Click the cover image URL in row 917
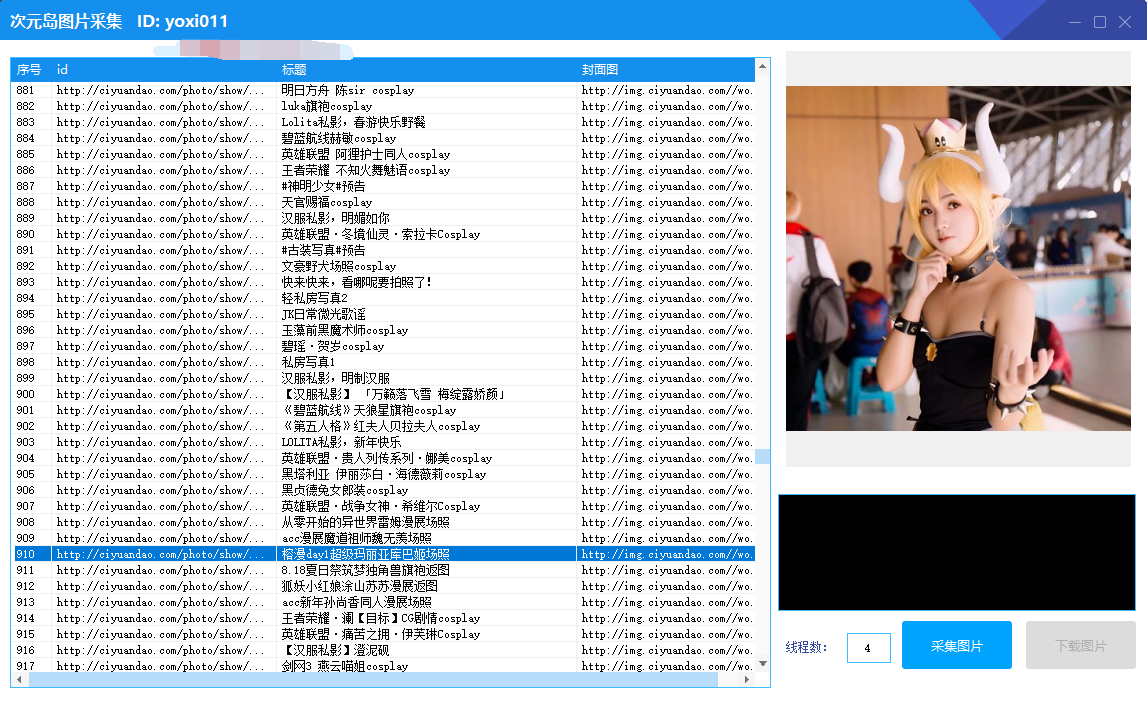This screenshot has height=701, width=1147. 666,666
